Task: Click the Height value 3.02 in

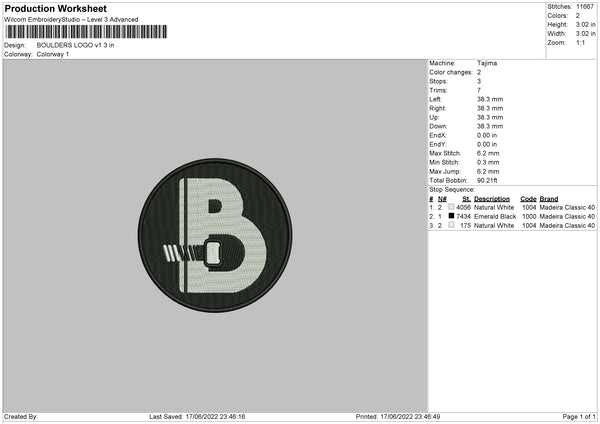Action: [x=585, y=24]
